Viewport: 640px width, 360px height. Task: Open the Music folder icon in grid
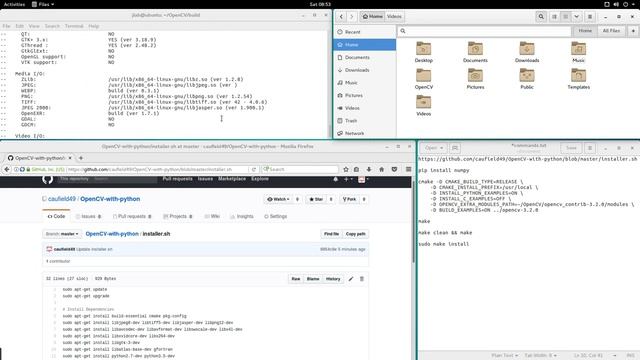point(578,52)
